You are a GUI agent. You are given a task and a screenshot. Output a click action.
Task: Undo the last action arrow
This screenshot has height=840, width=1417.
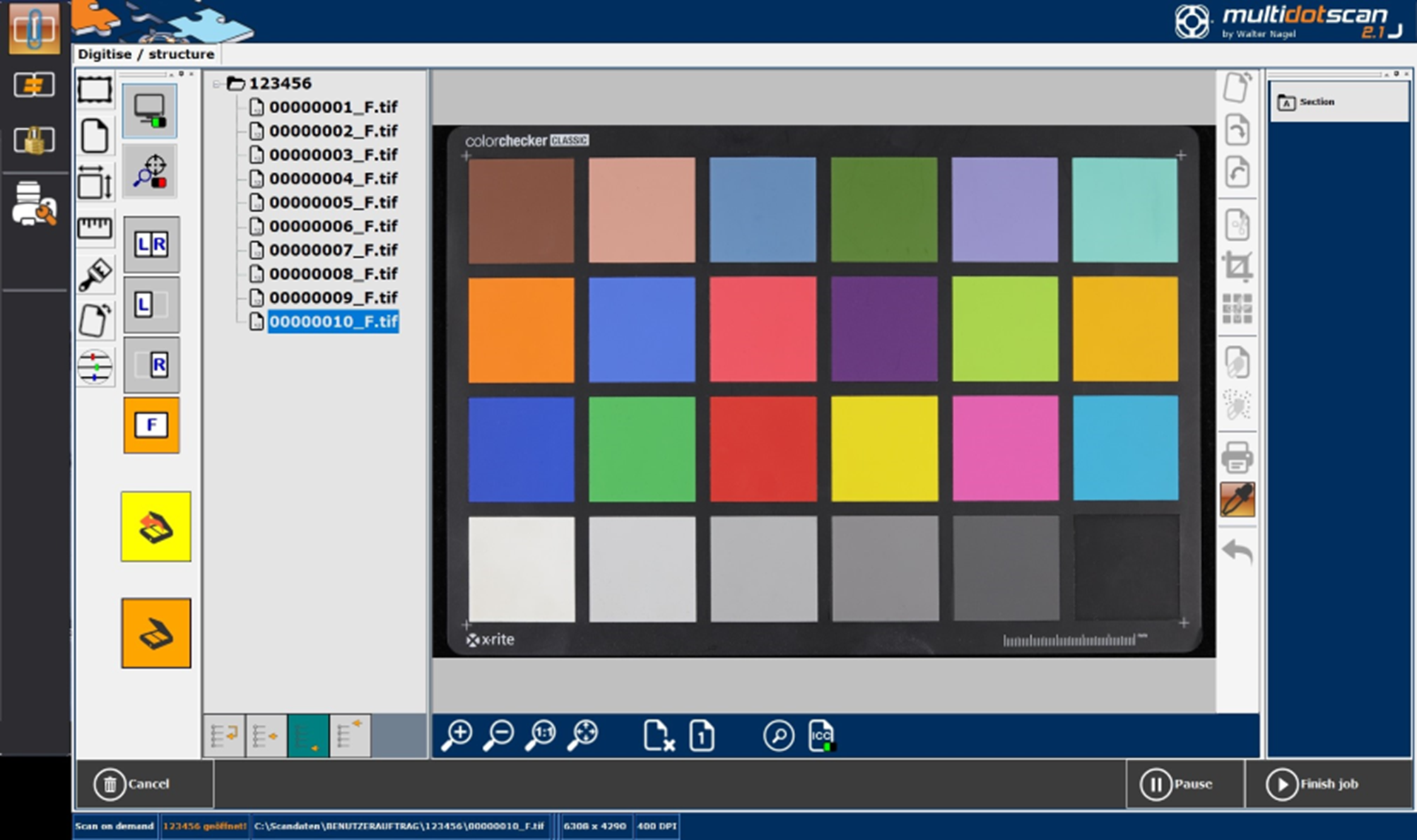point(1237,551)
